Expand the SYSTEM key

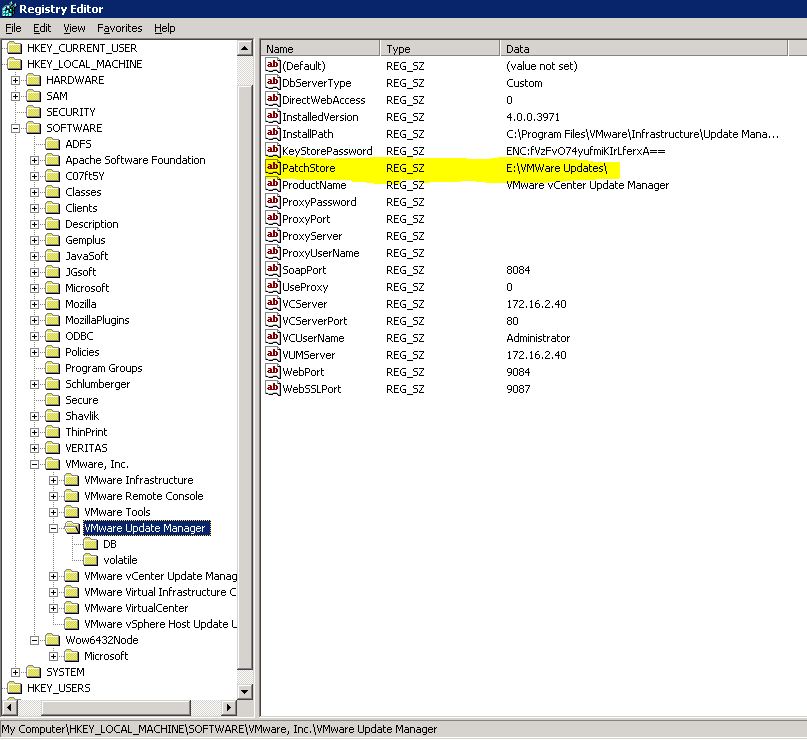click(x=15, y=673)
